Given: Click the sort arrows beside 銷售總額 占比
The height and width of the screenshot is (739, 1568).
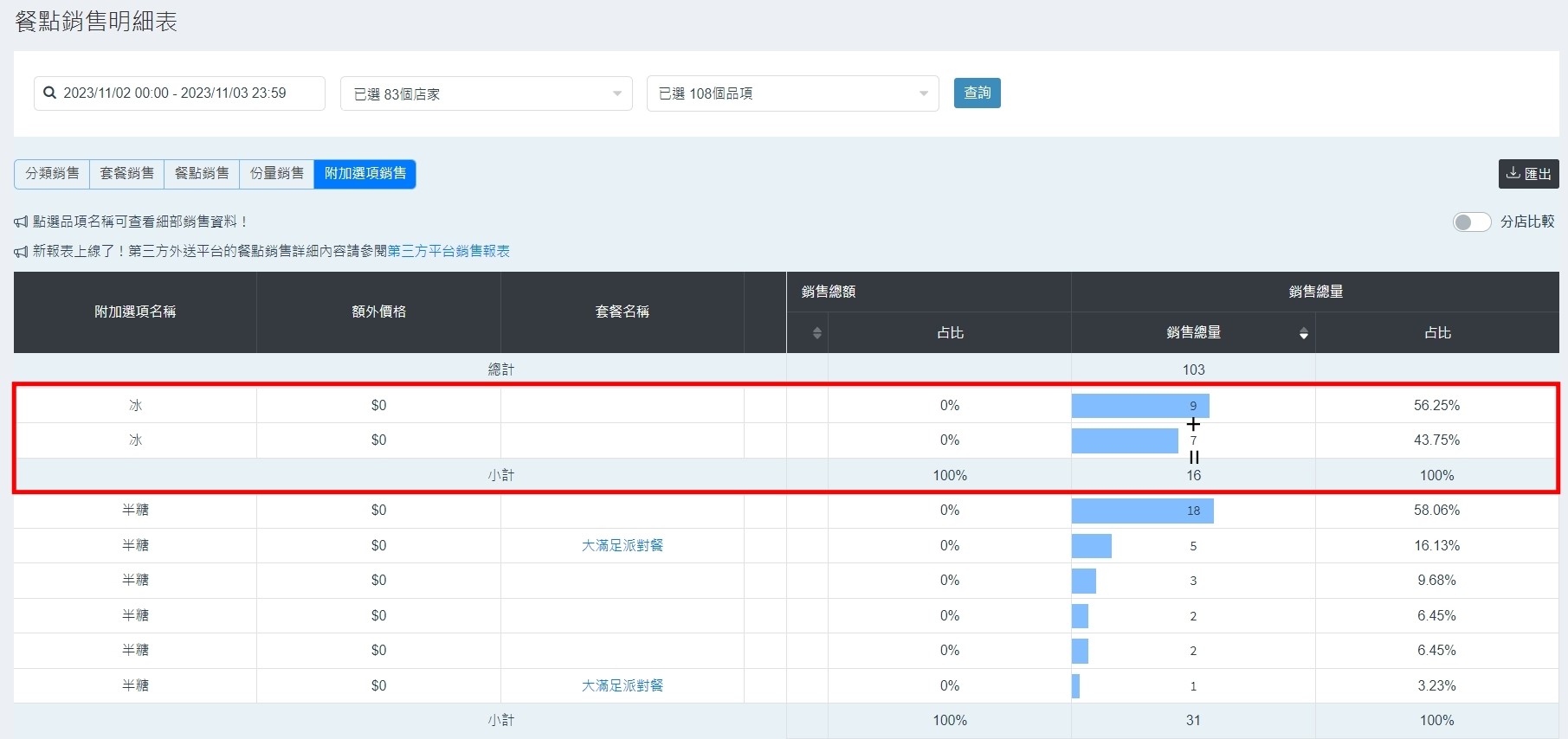Looking at the screenshot, I should (x=816, y=333).
